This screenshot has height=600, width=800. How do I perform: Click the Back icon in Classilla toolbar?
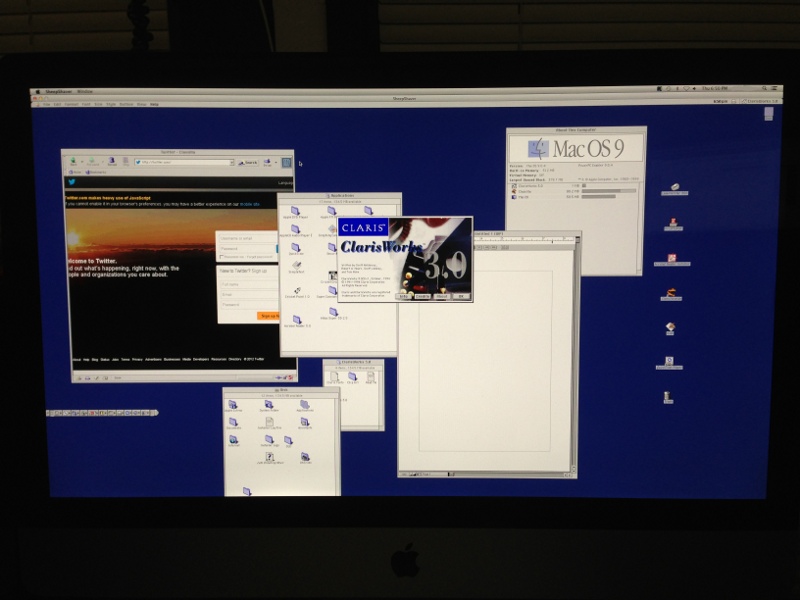point(73,161)
